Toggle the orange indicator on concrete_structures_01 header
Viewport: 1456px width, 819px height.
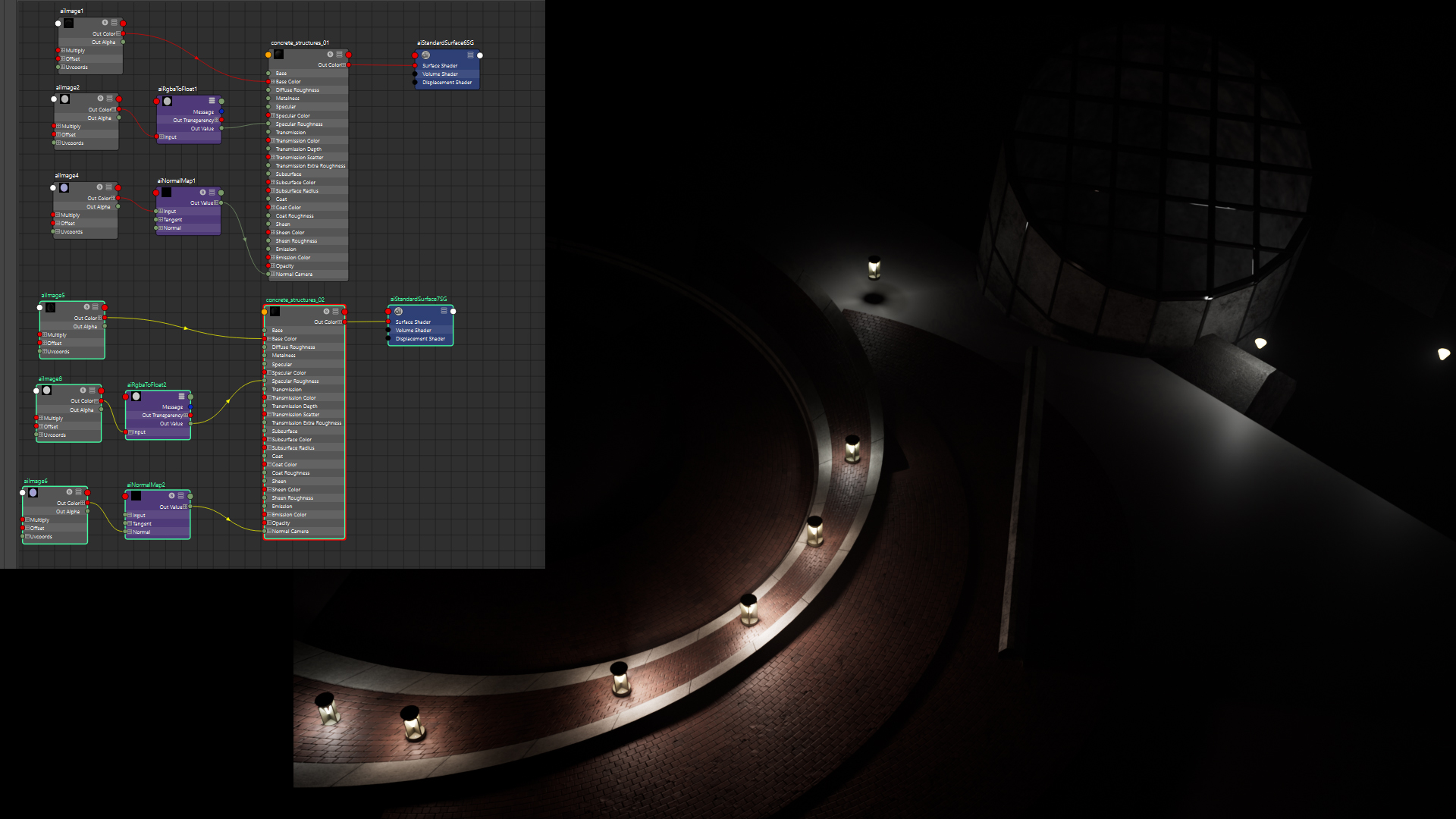(268, 54)
